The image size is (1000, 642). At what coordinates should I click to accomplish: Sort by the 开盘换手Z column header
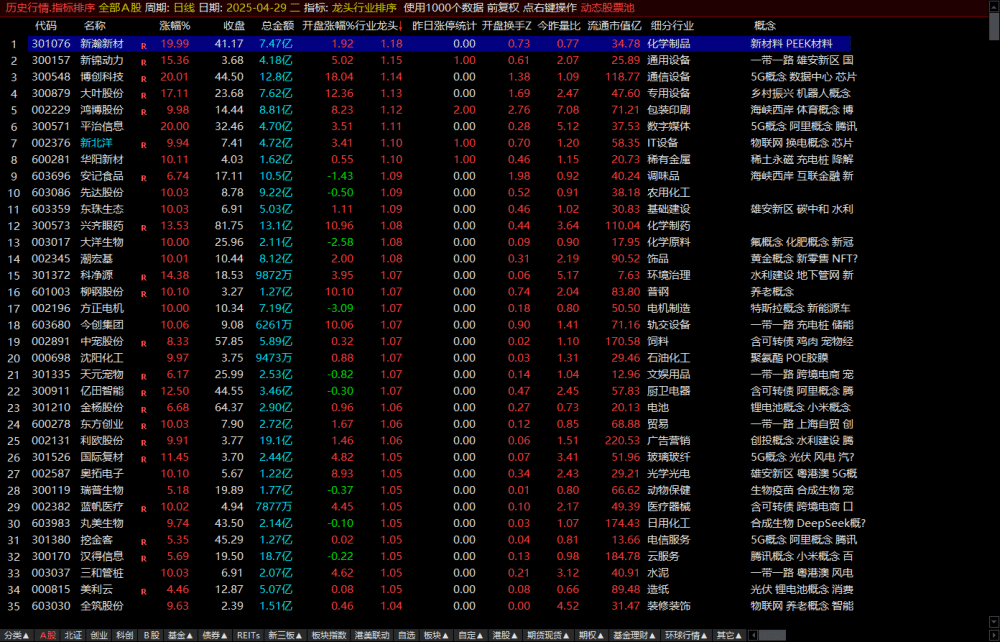506,26
